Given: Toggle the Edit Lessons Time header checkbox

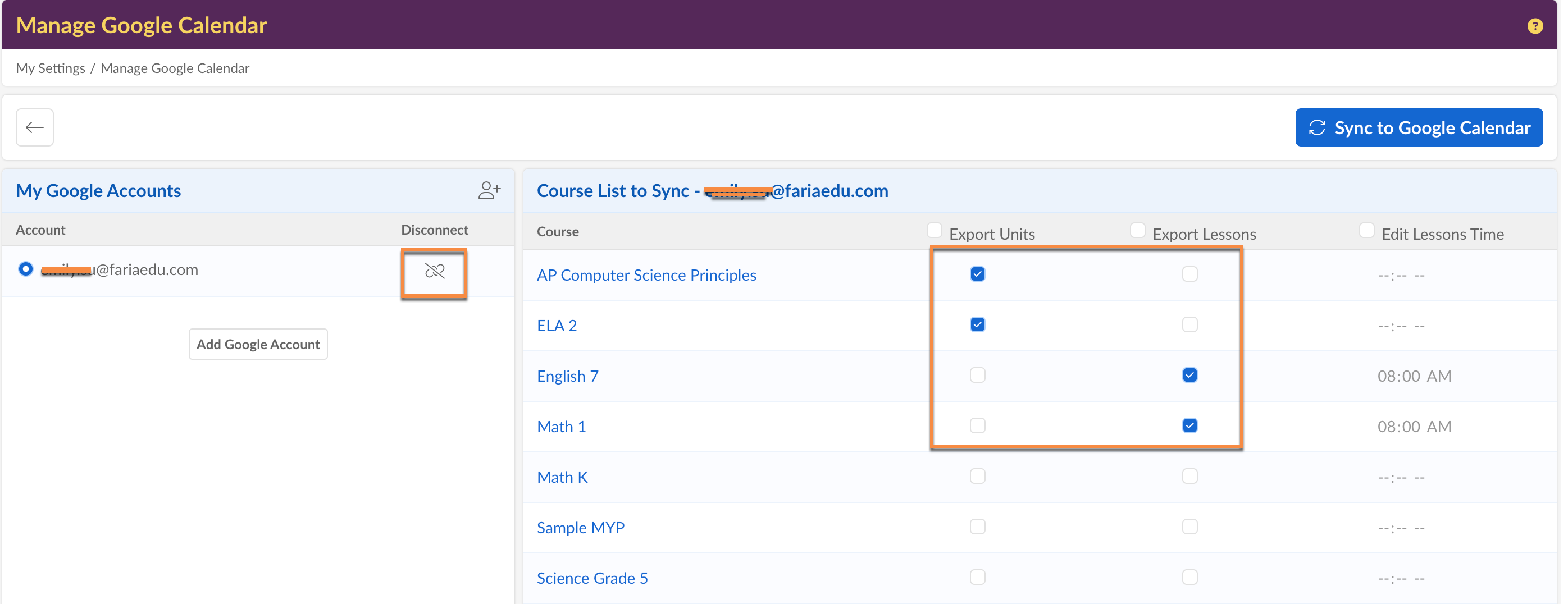Looking at the screenshot, I should [1366, 230].
